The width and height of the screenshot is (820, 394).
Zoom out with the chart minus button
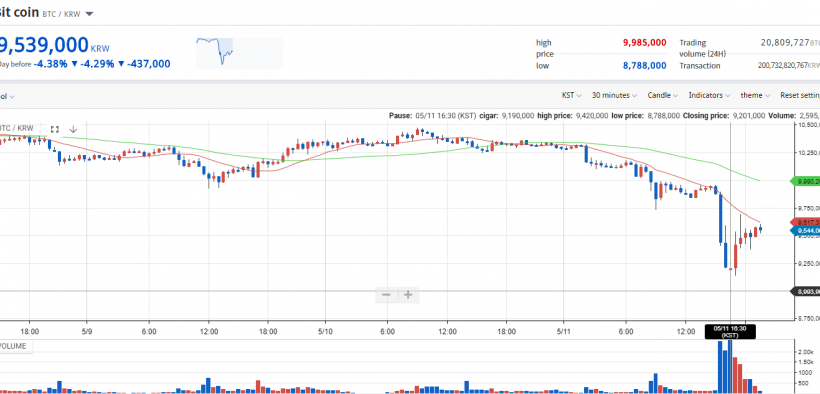click(386, 295)
